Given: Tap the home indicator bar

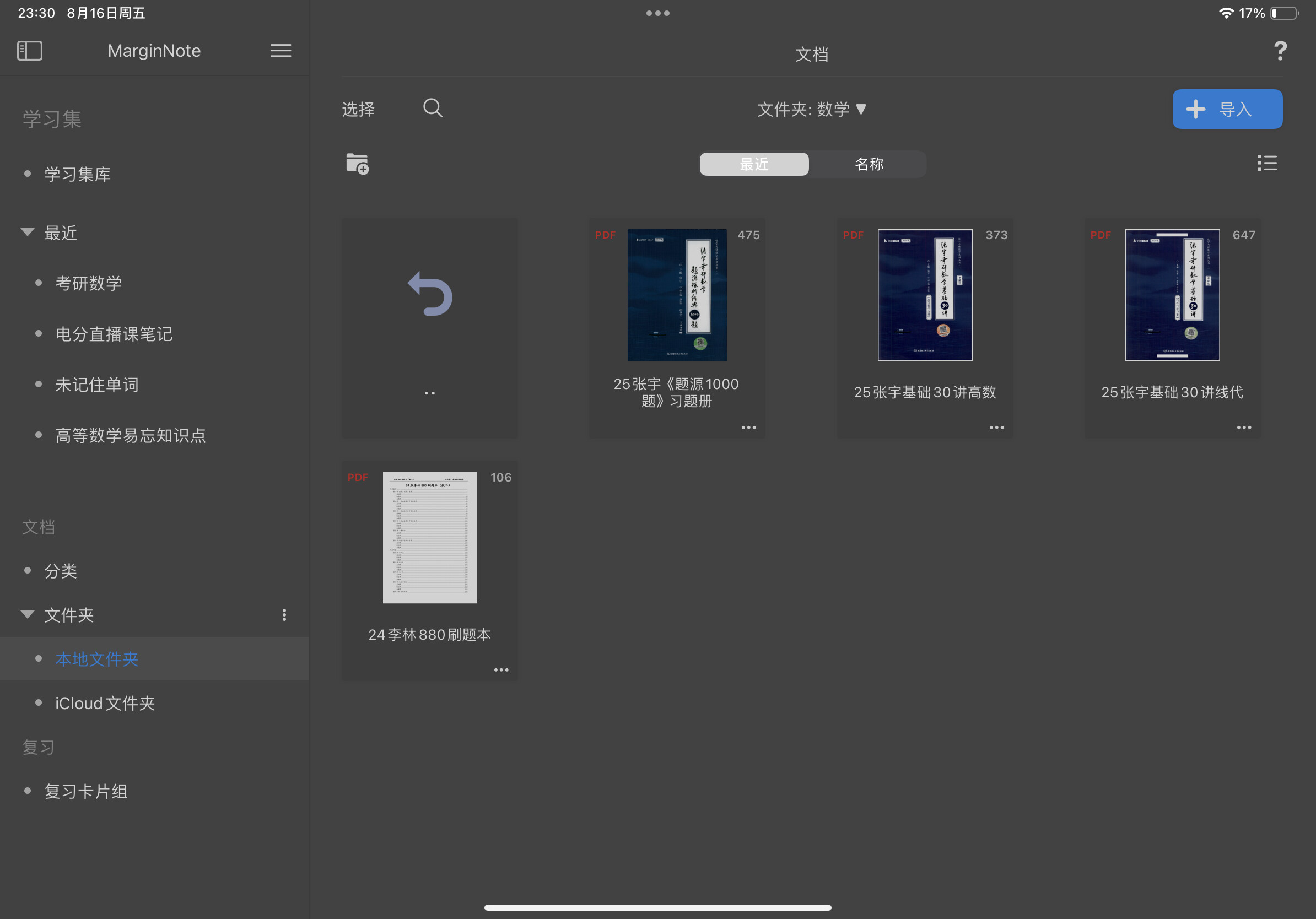Looking at the screenshot, I should tap(657, 907).
